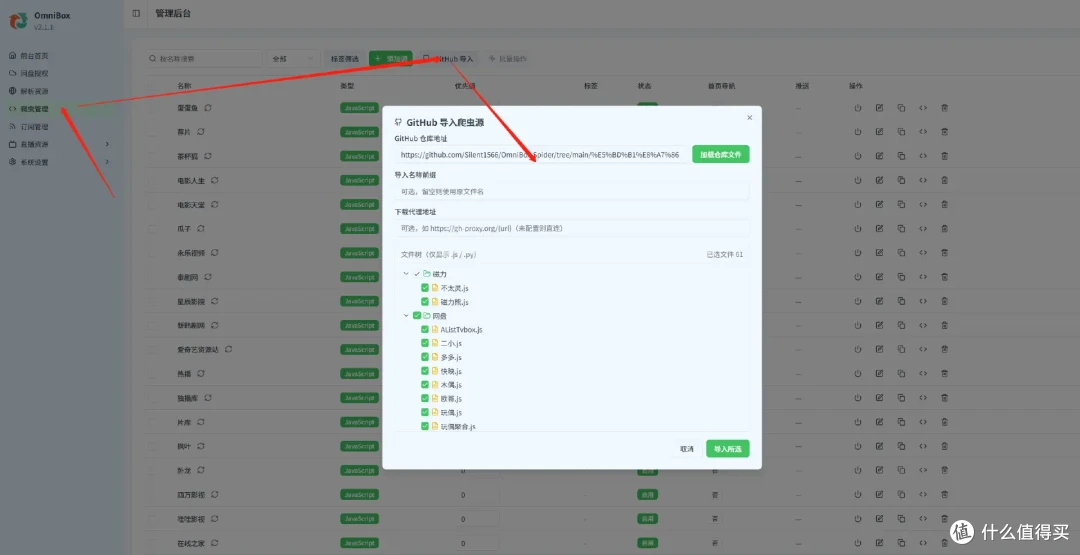1080x555 pixels.
Task: Click the name search box
Action: coord(205,59)
